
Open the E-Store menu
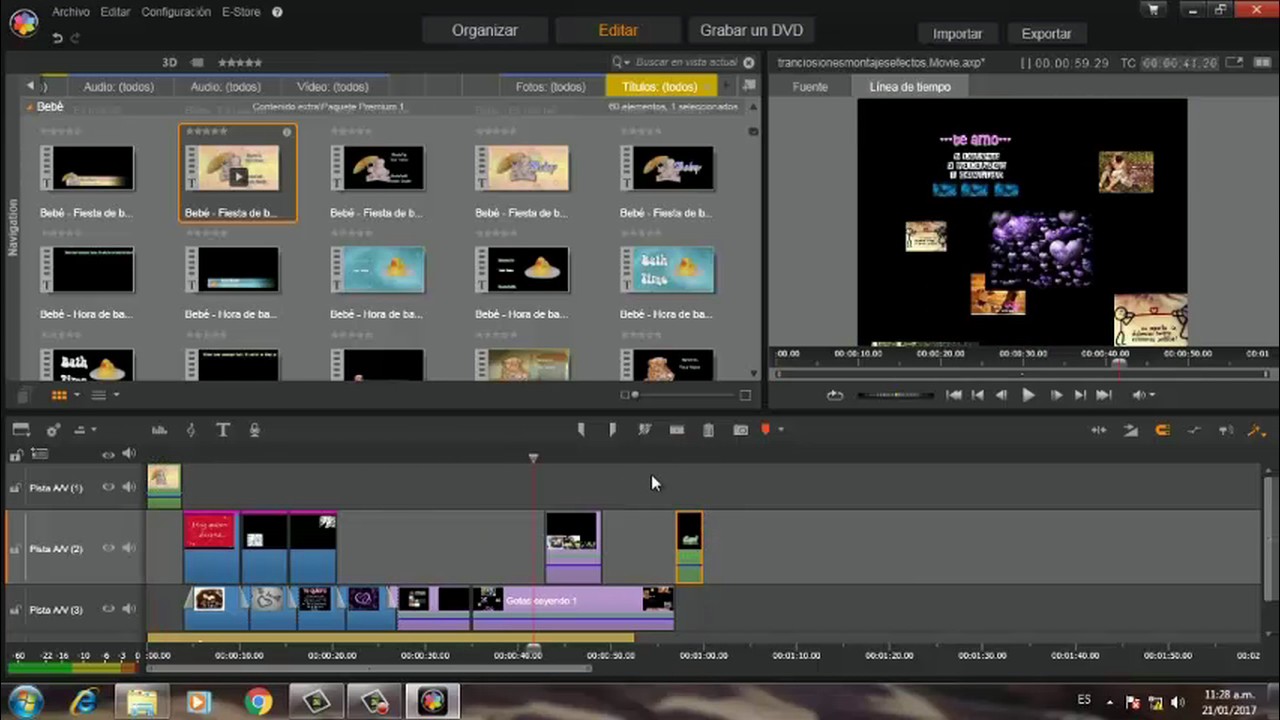(239, 12)
